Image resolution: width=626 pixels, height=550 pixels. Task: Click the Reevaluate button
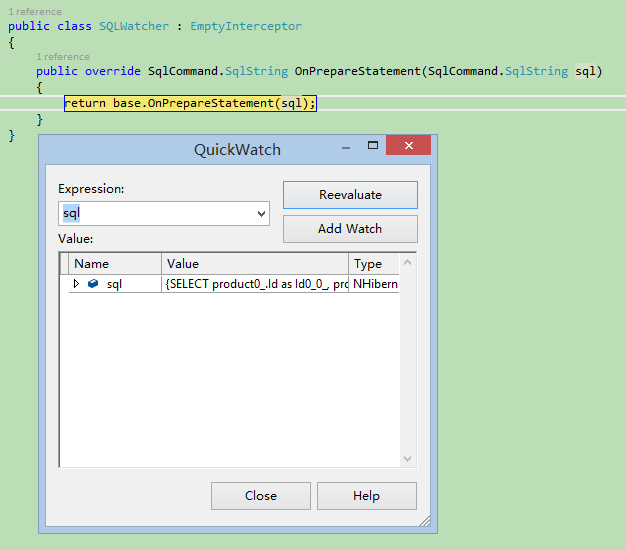click(350, 195)
